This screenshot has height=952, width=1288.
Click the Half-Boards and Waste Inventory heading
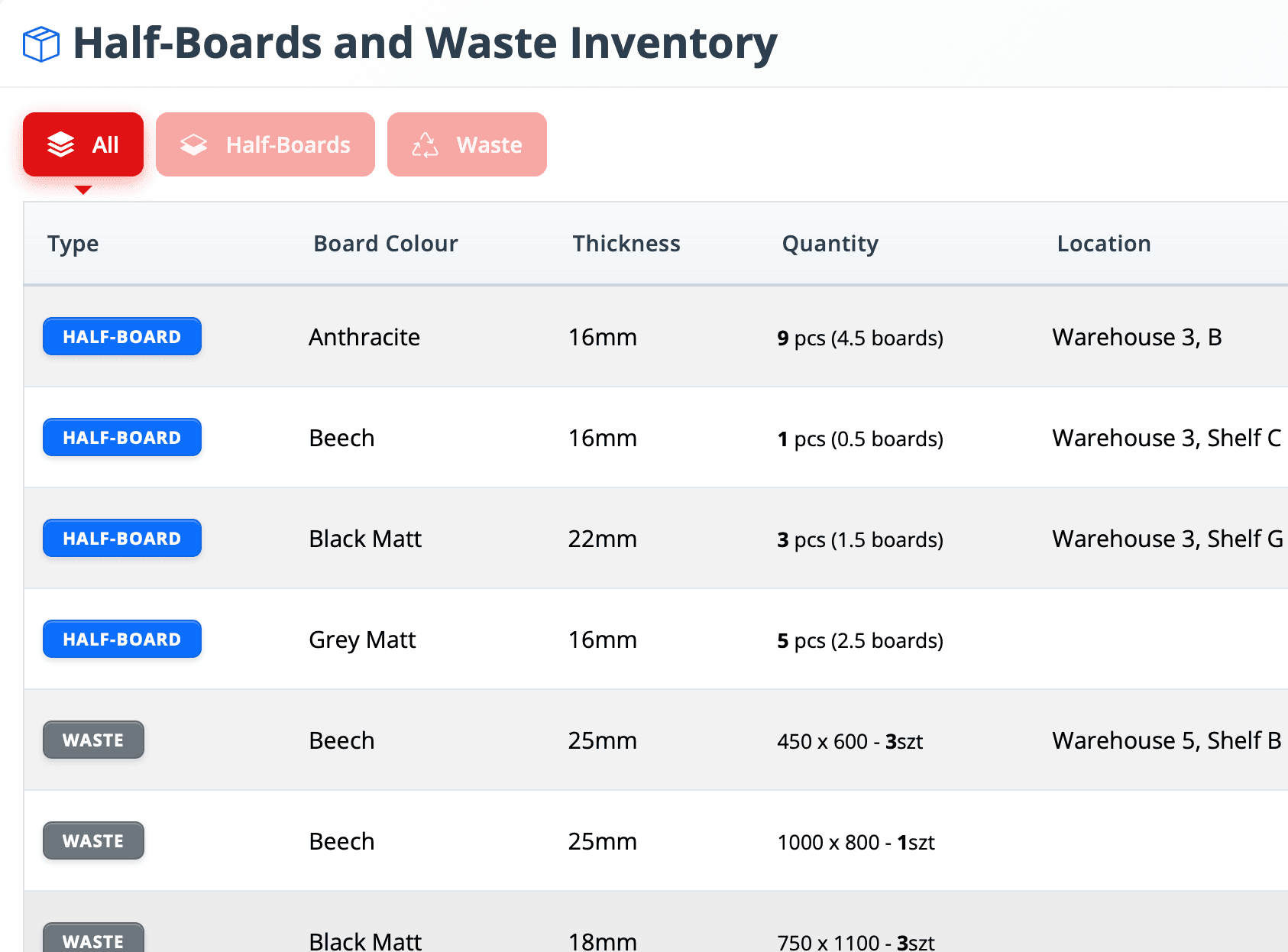424,43
